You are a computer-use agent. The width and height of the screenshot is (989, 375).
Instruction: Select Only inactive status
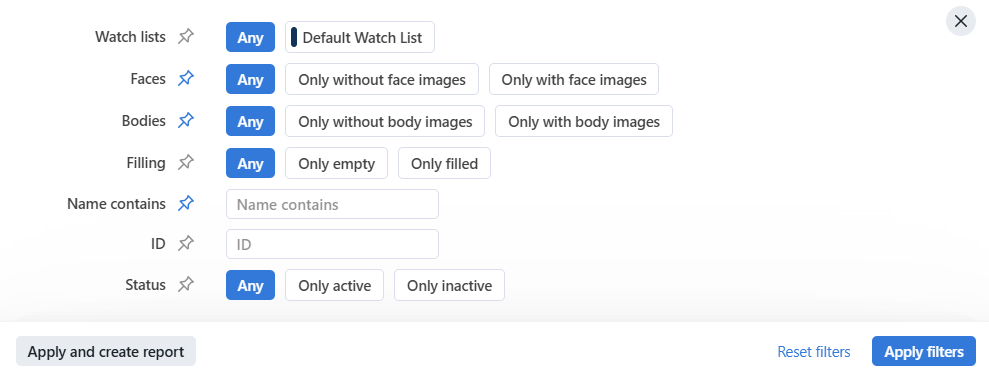click(x=449, y=286)
